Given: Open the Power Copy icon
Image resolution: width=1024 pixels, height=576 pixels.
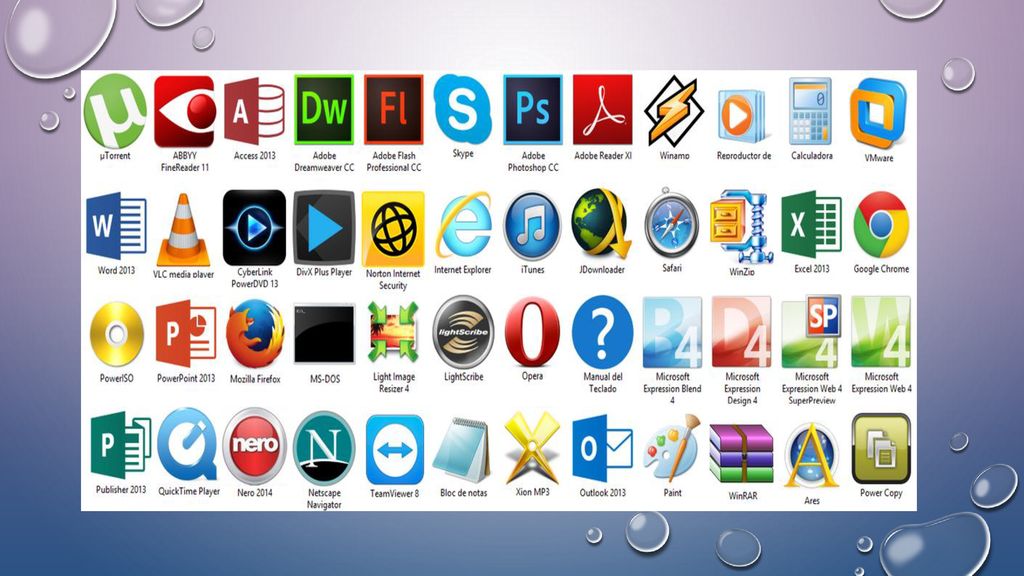Looking at the screenshot, I should 881,448.
